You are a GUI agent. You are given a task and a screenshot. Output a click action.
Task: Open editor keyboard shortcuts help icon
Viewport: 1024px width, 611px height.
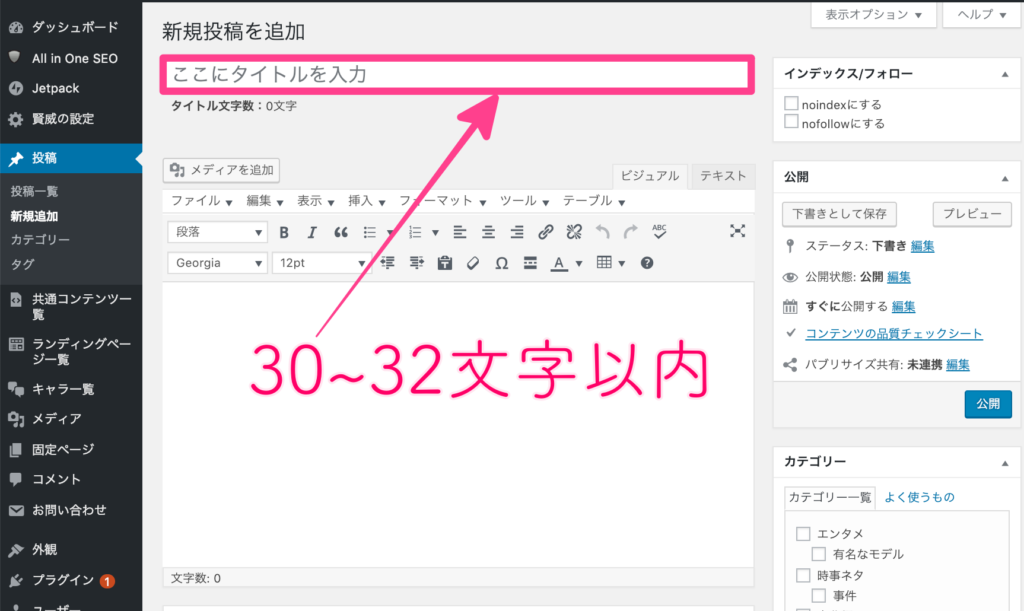[647, 263]
